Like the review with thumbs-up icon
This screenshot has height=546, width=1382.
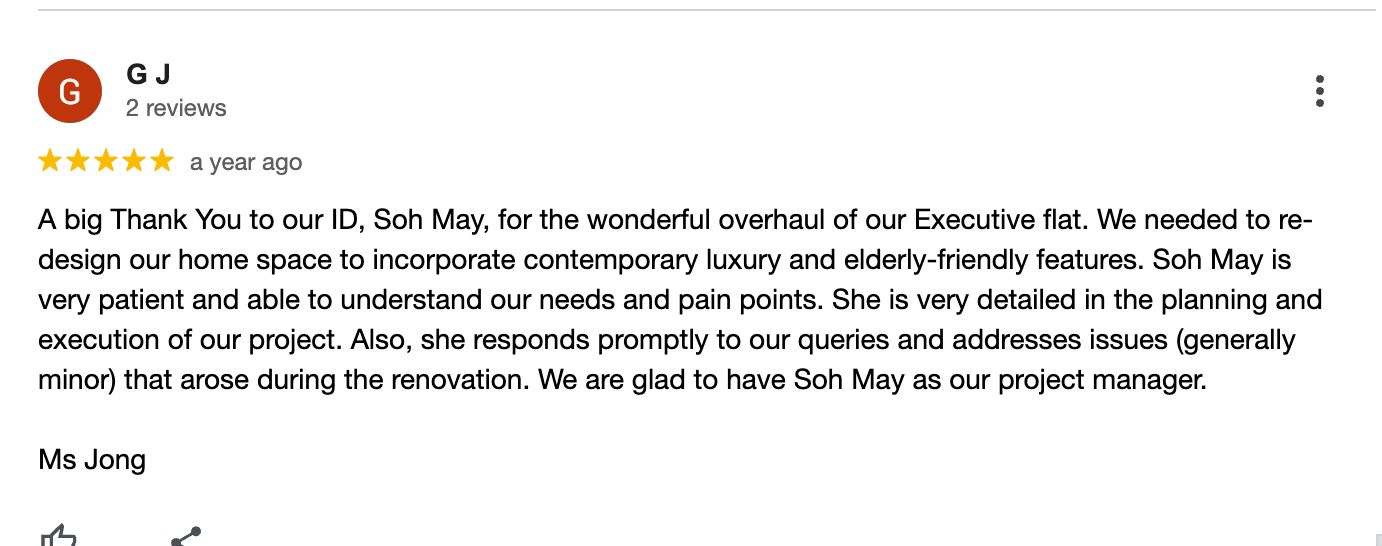click(x=58, y=537)
